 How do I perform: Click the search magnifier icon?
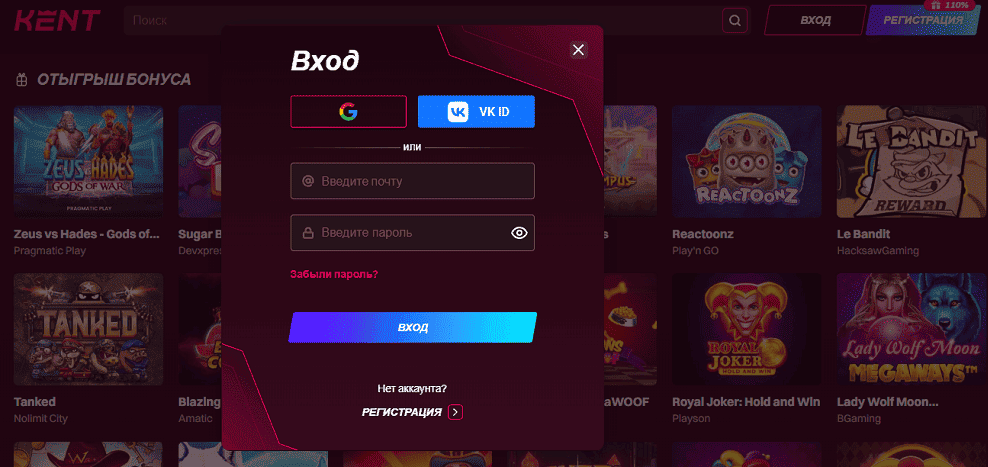point(735,20)
